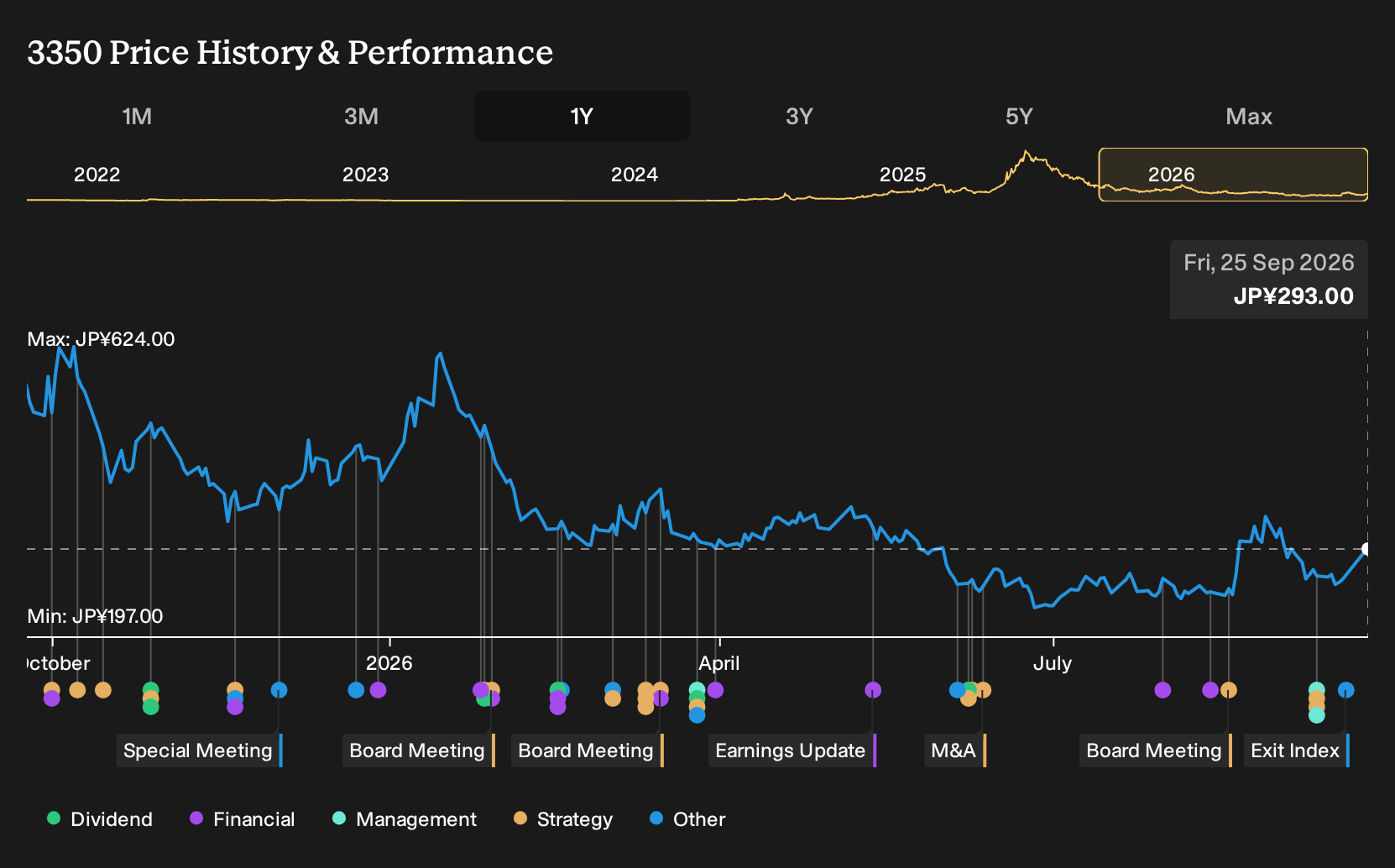Click the blue event dot left of 2026 label
Viewport: 1395px width, 868px height.
[356, 690]
